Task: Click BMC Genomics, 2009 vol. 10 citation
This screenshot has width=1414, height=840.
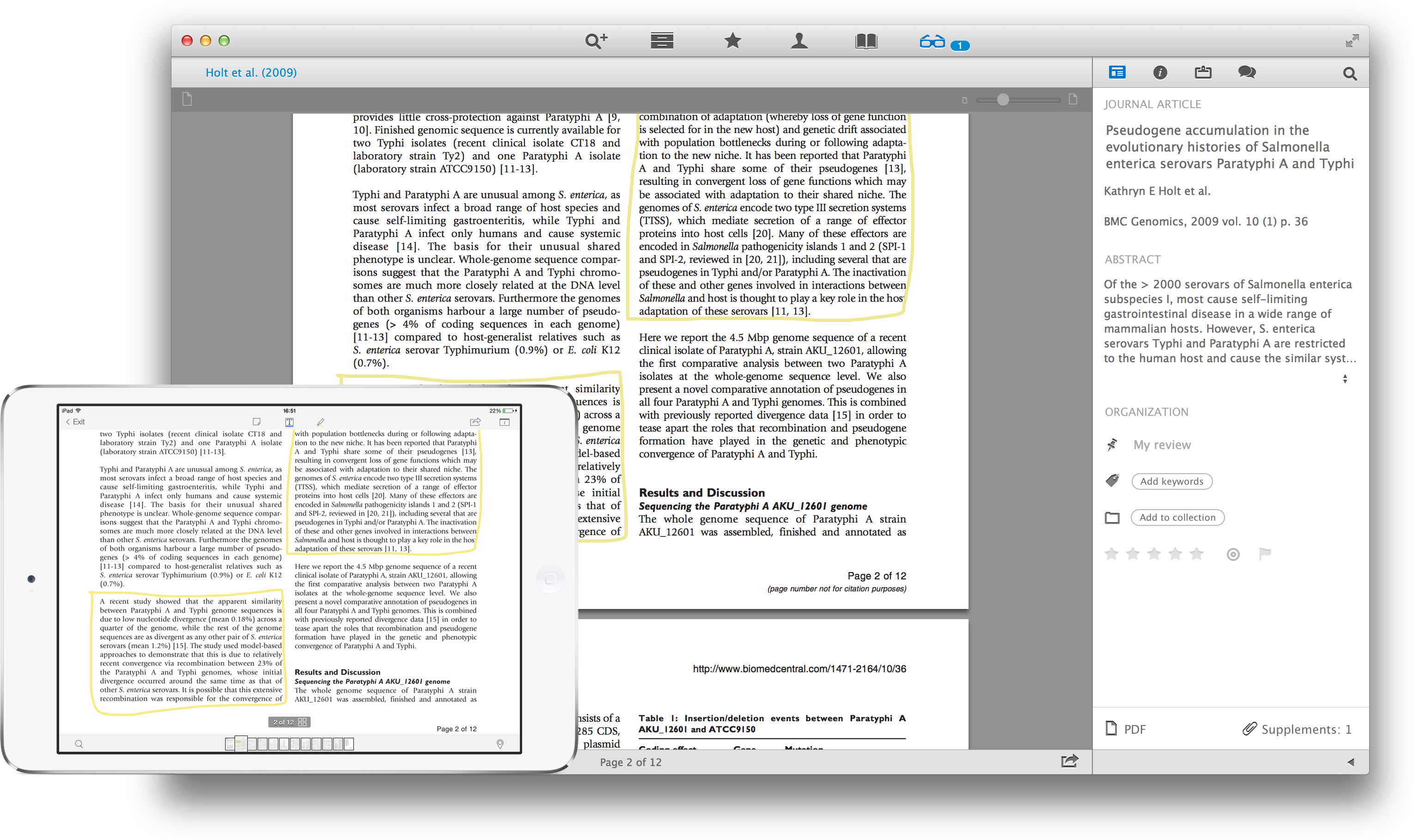Action: tap(1205, 221)
